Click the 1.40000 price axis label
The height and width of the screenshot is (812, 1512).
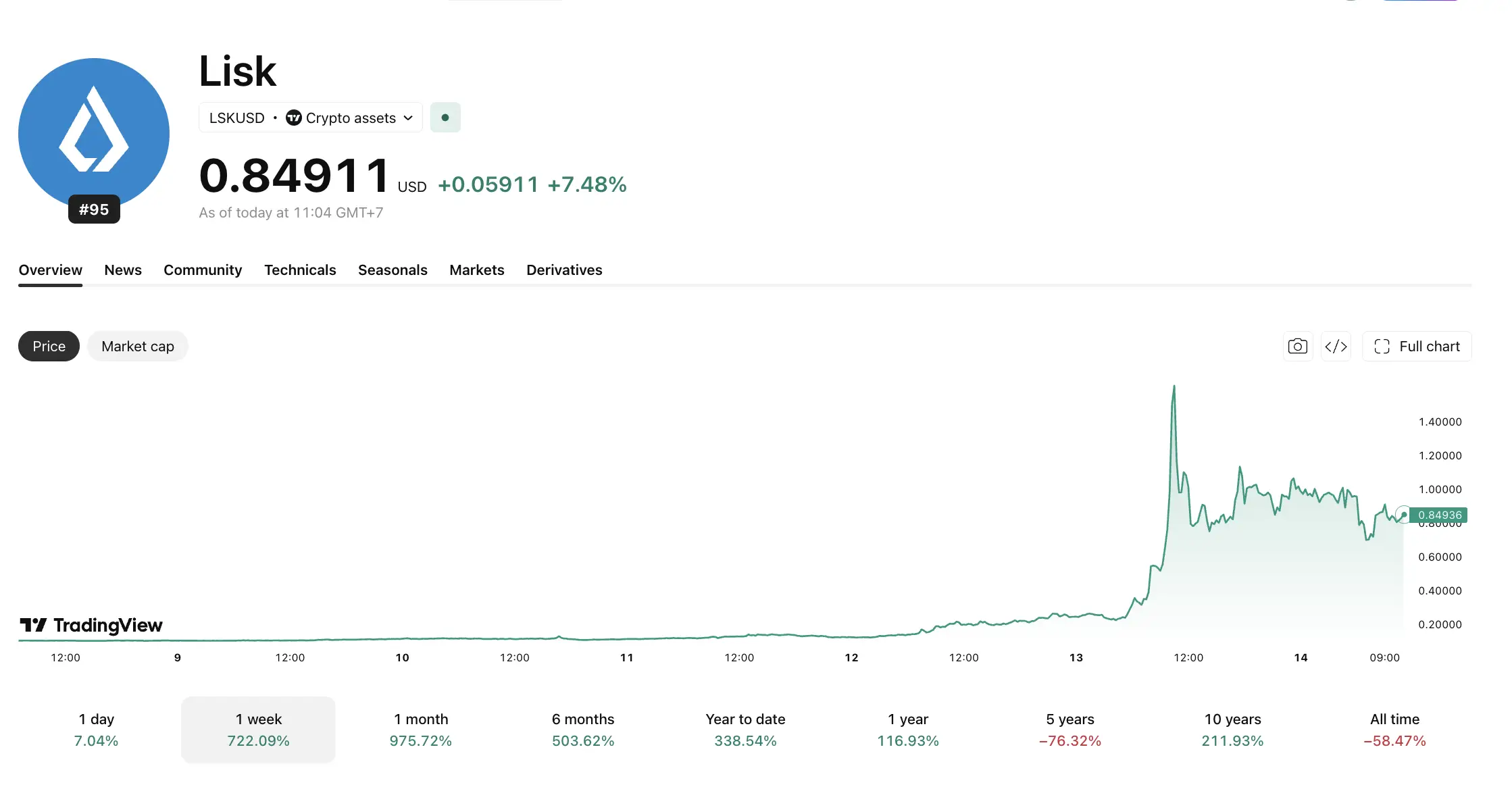coord(1440,422)
